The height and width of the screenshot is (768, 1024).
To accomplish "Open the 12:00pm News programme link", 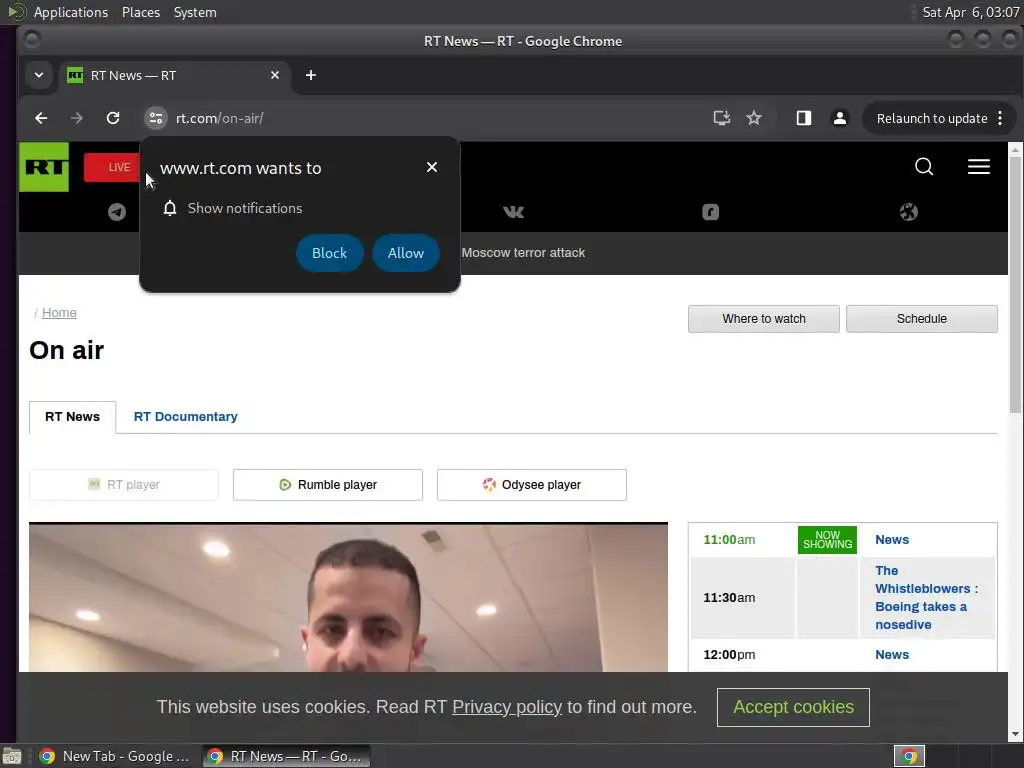I will pyautogui.click(x=891, y=654).
